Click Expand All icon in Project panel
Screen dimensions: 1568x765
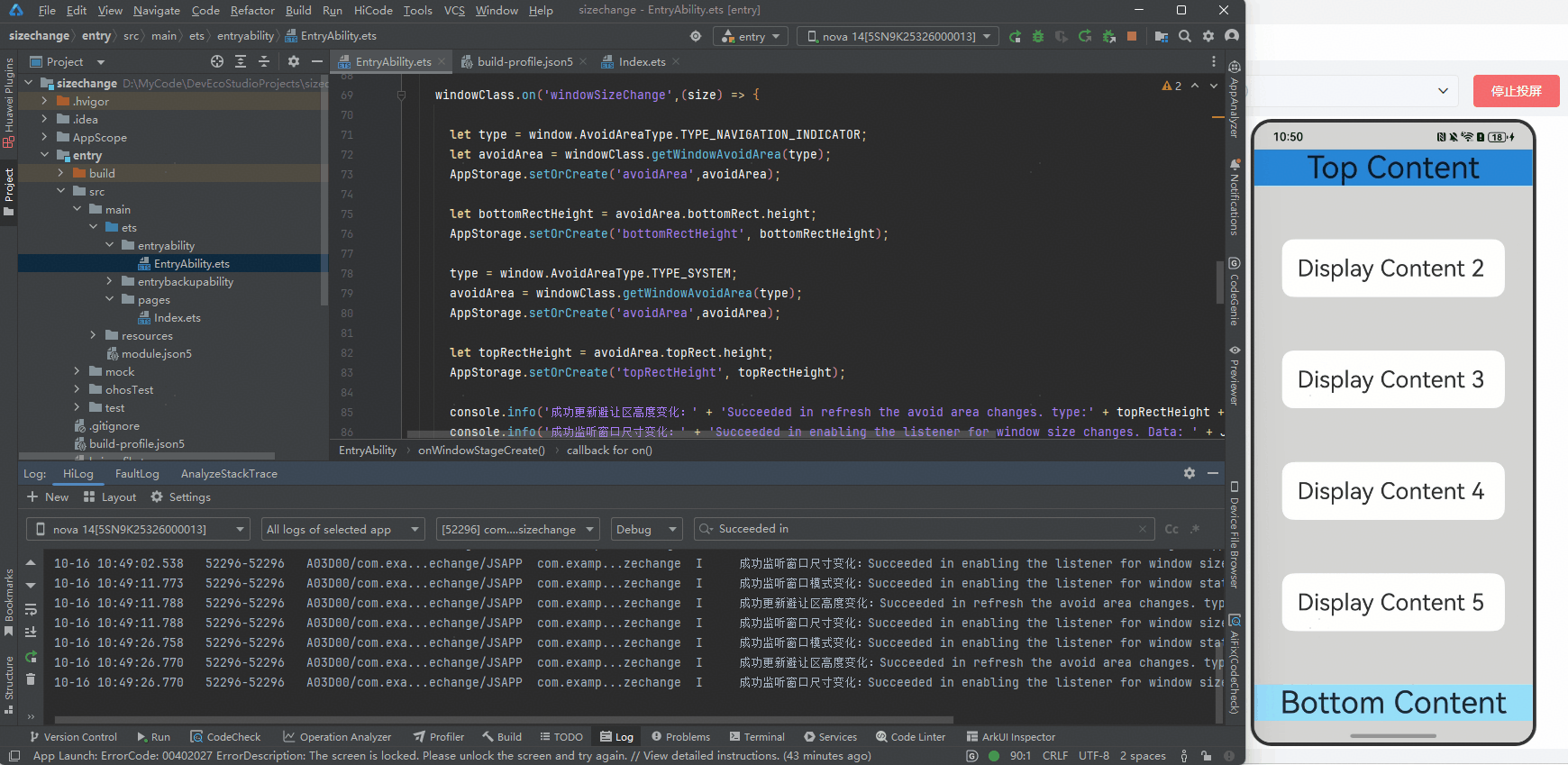pos(241,61)
